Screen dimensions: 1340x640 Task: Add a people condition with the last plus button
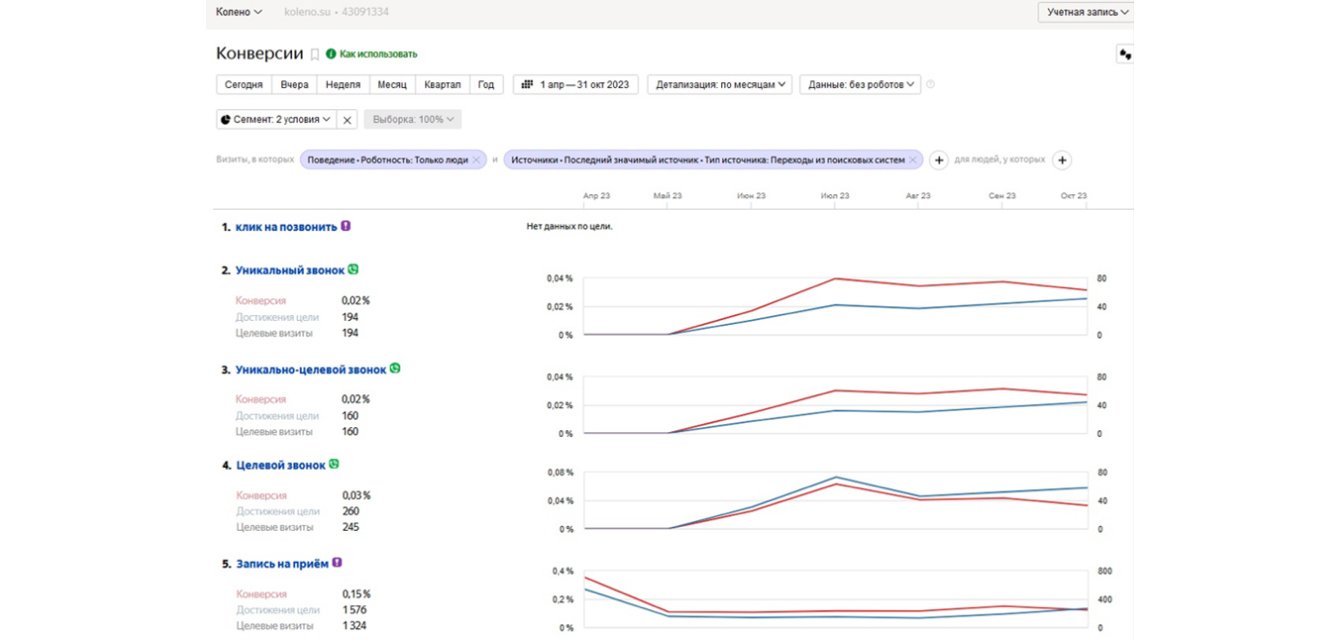[1062, 160]
